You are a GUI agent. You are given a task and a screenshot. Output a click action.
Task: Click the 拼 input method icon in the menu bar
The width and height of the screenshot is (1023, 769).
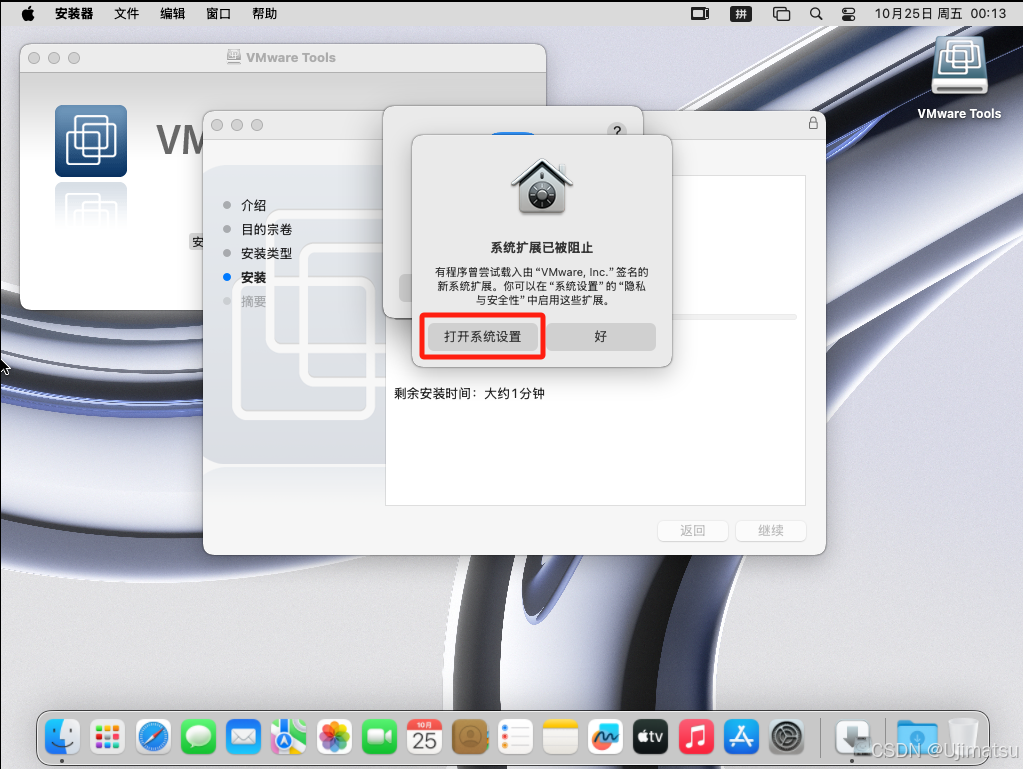click(741, 14)
